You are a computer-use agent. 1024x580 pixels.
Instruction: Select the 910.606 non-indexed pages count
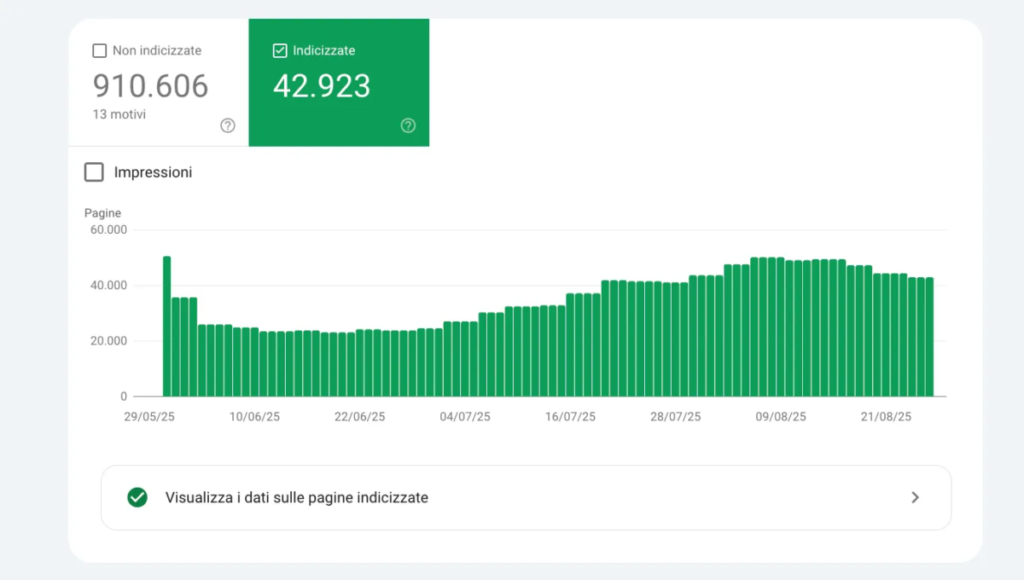coord(151,86)
